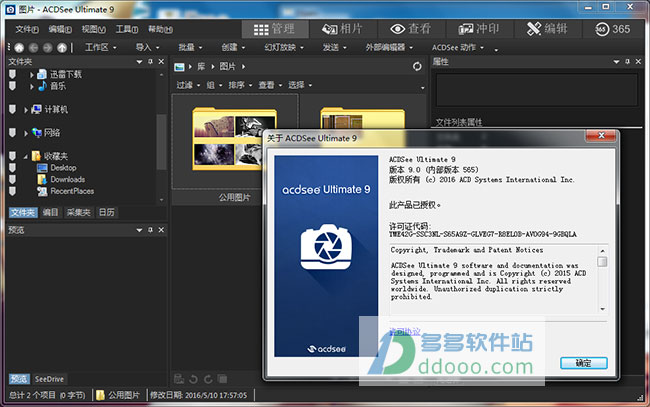Open the 外部编辑器 dropdown
The image size is (650, 407).
coord(389,48)
